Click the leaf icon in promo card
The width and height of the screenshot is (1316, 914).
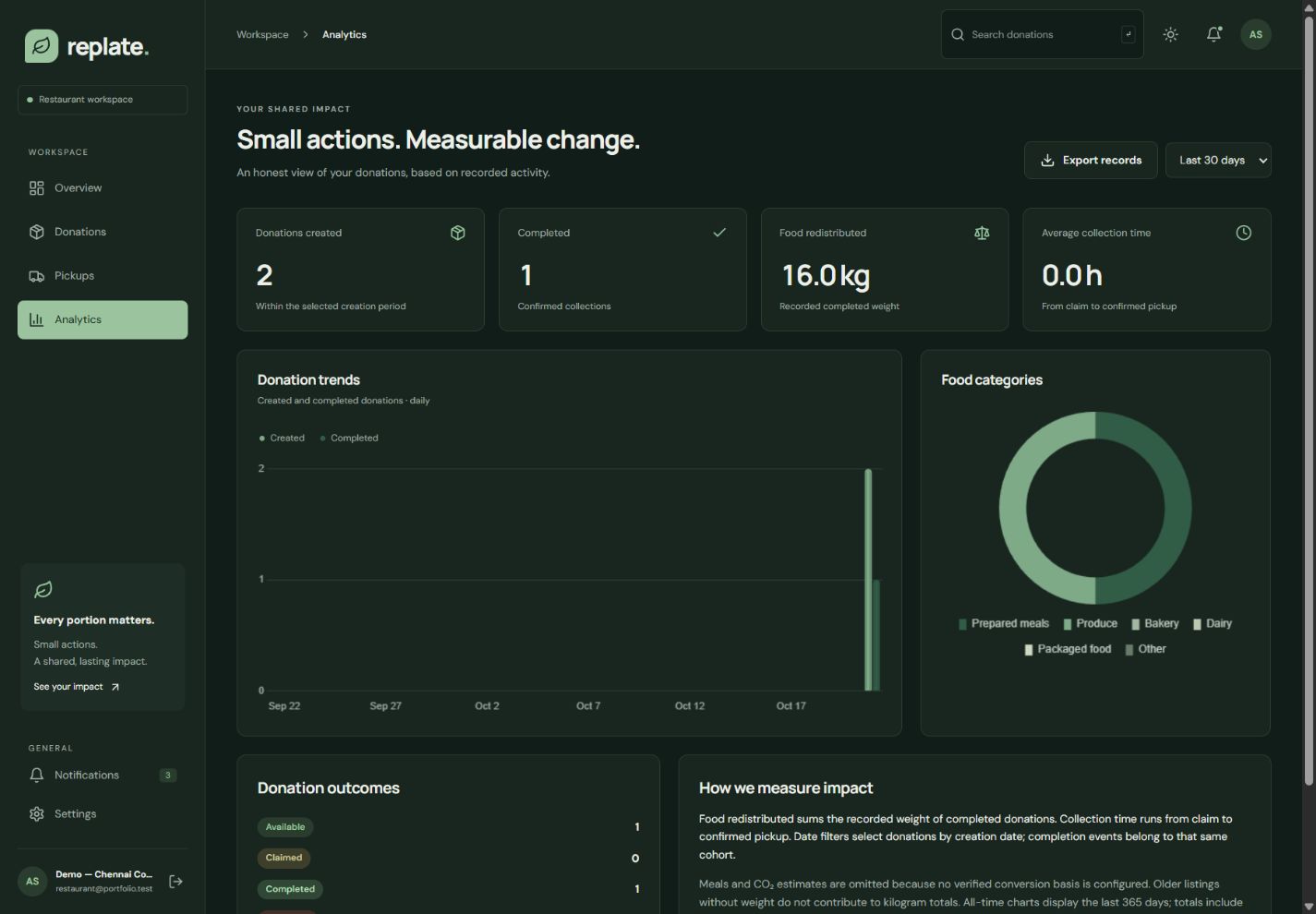click(x=43, y=589)
